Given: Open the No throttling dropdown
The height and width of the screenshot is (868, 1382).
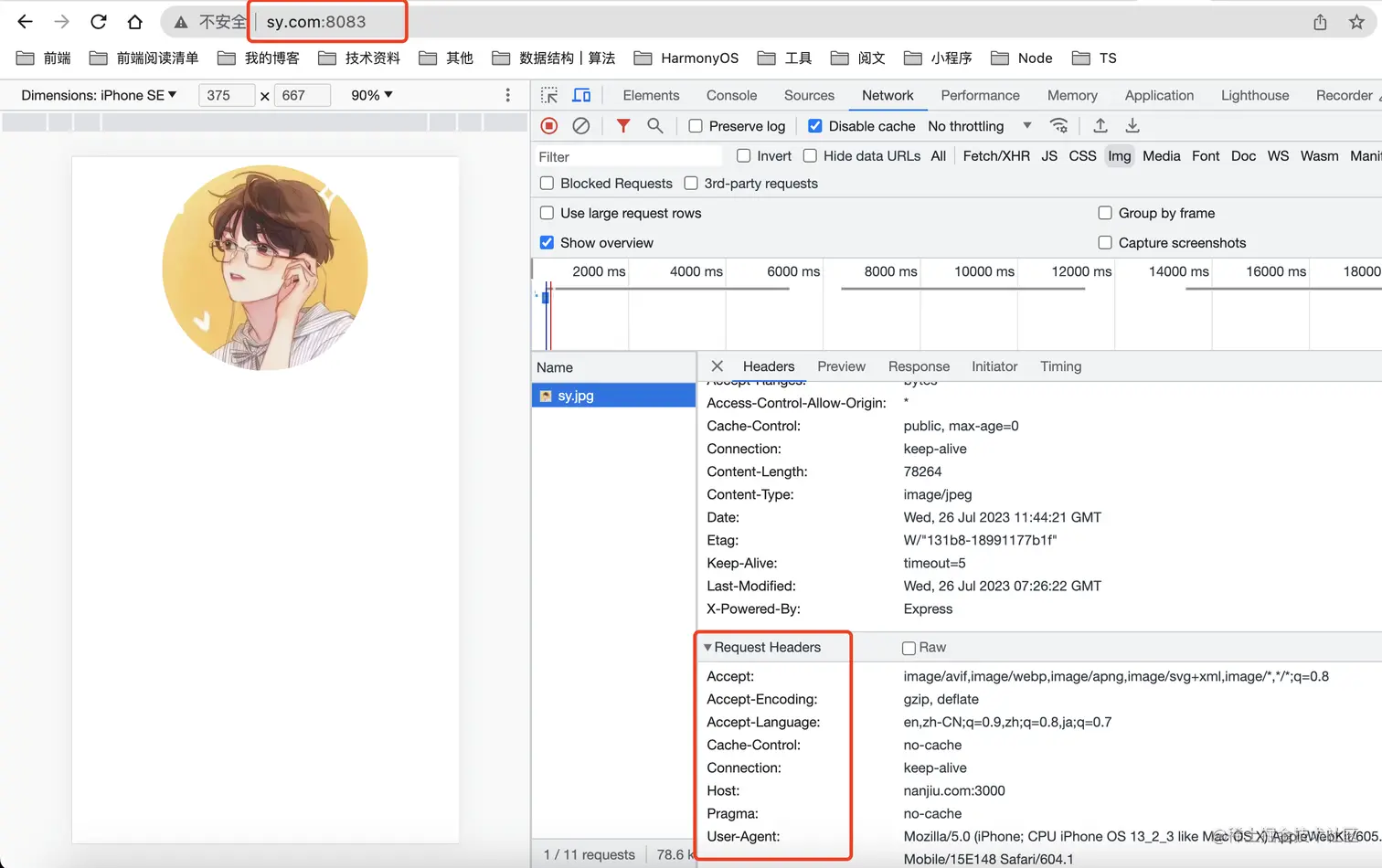Looking at the screenshot, I should [979, 126].
